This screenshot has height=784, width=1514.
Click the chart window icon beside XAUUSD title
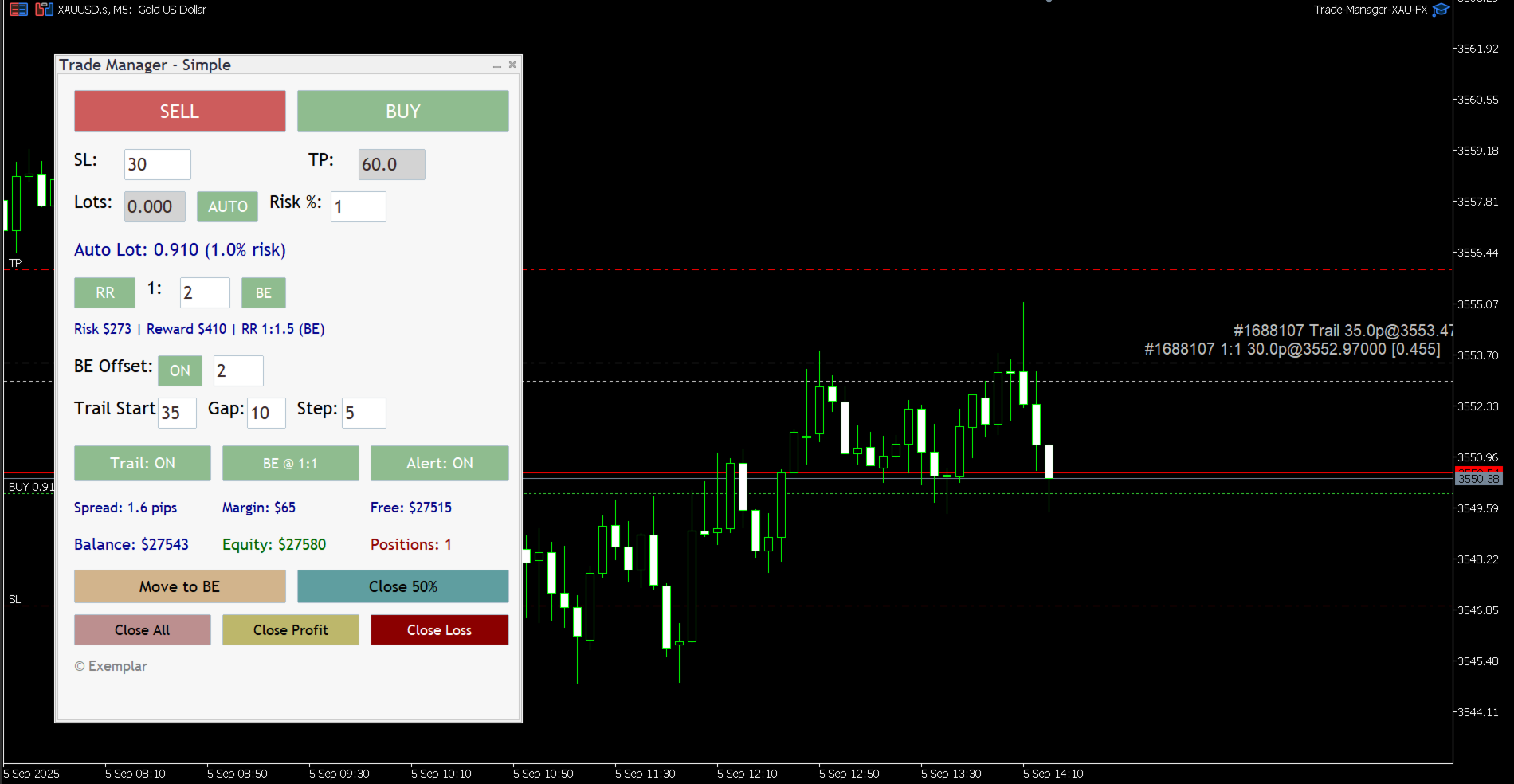coord(45,10)
